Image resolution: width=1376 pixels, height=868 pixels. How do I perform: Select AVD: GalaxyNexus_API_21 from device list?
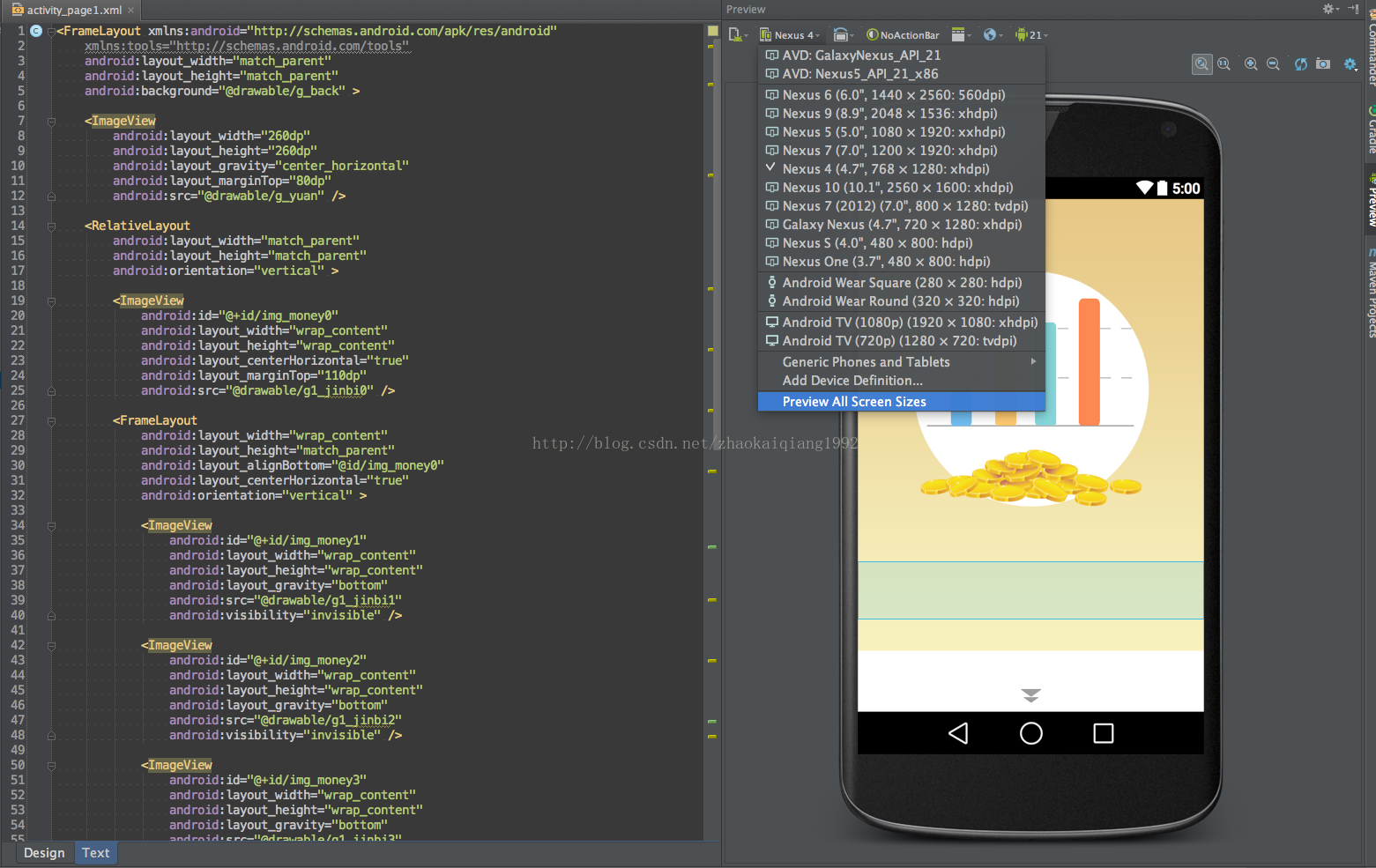[x=901, y=56]
